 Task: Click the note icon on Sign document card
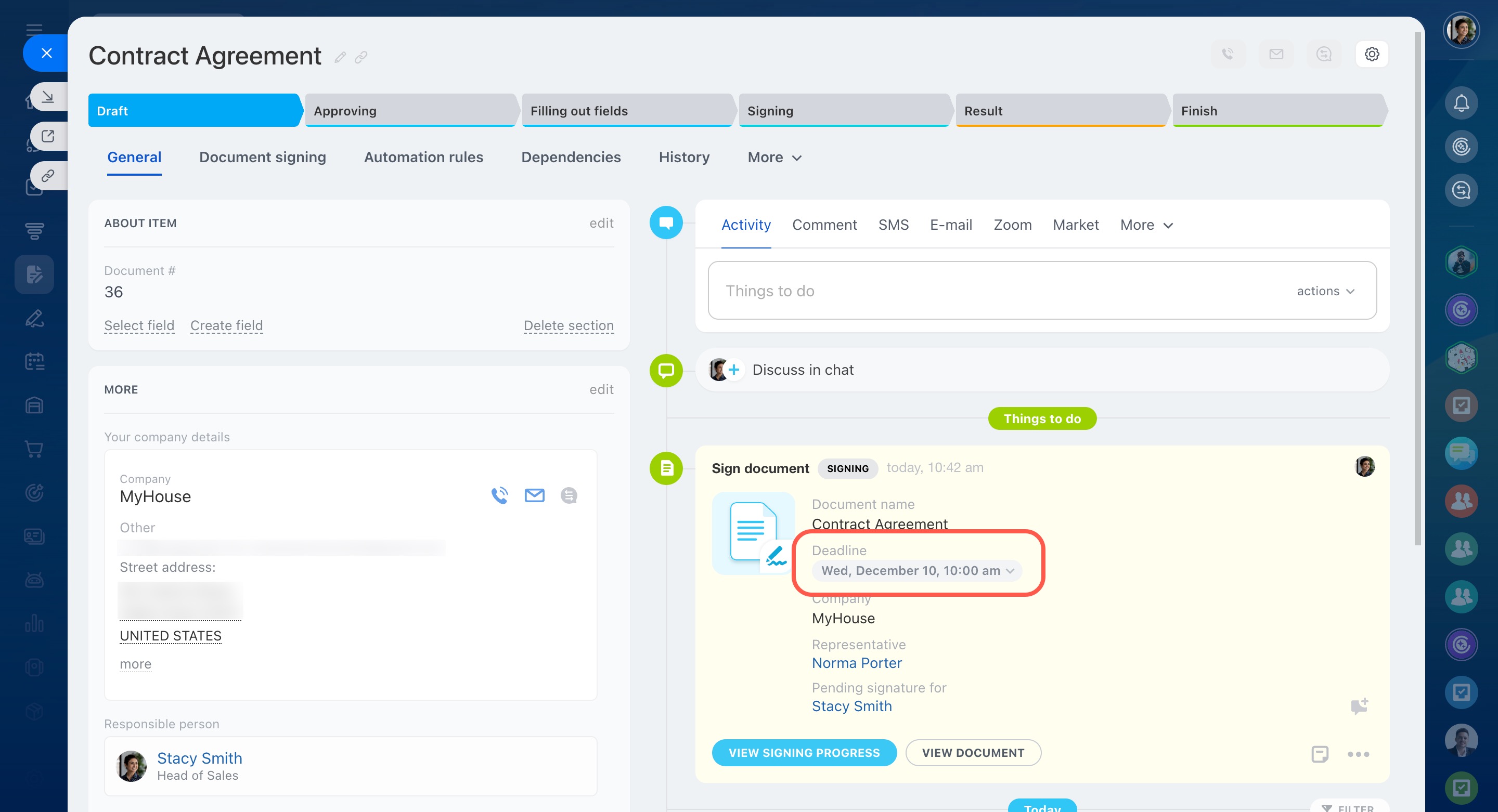1320,754
